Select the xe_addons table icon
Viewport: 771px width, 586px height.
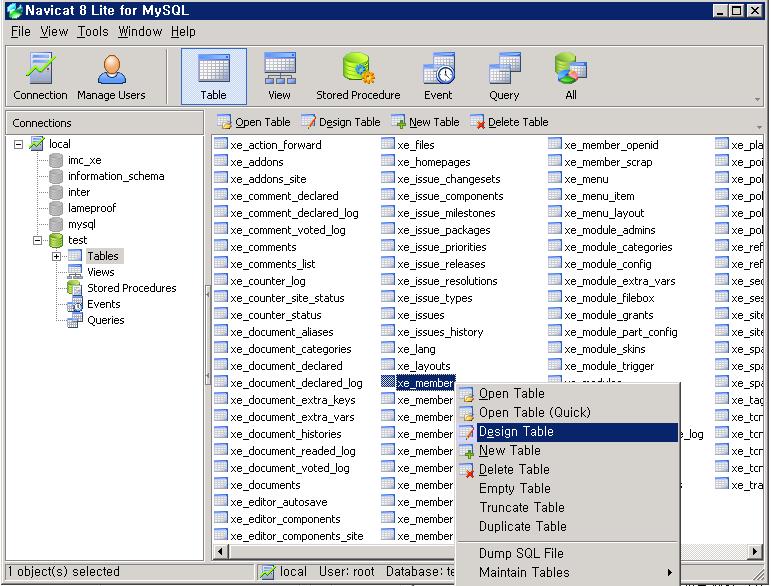(221, 161)
